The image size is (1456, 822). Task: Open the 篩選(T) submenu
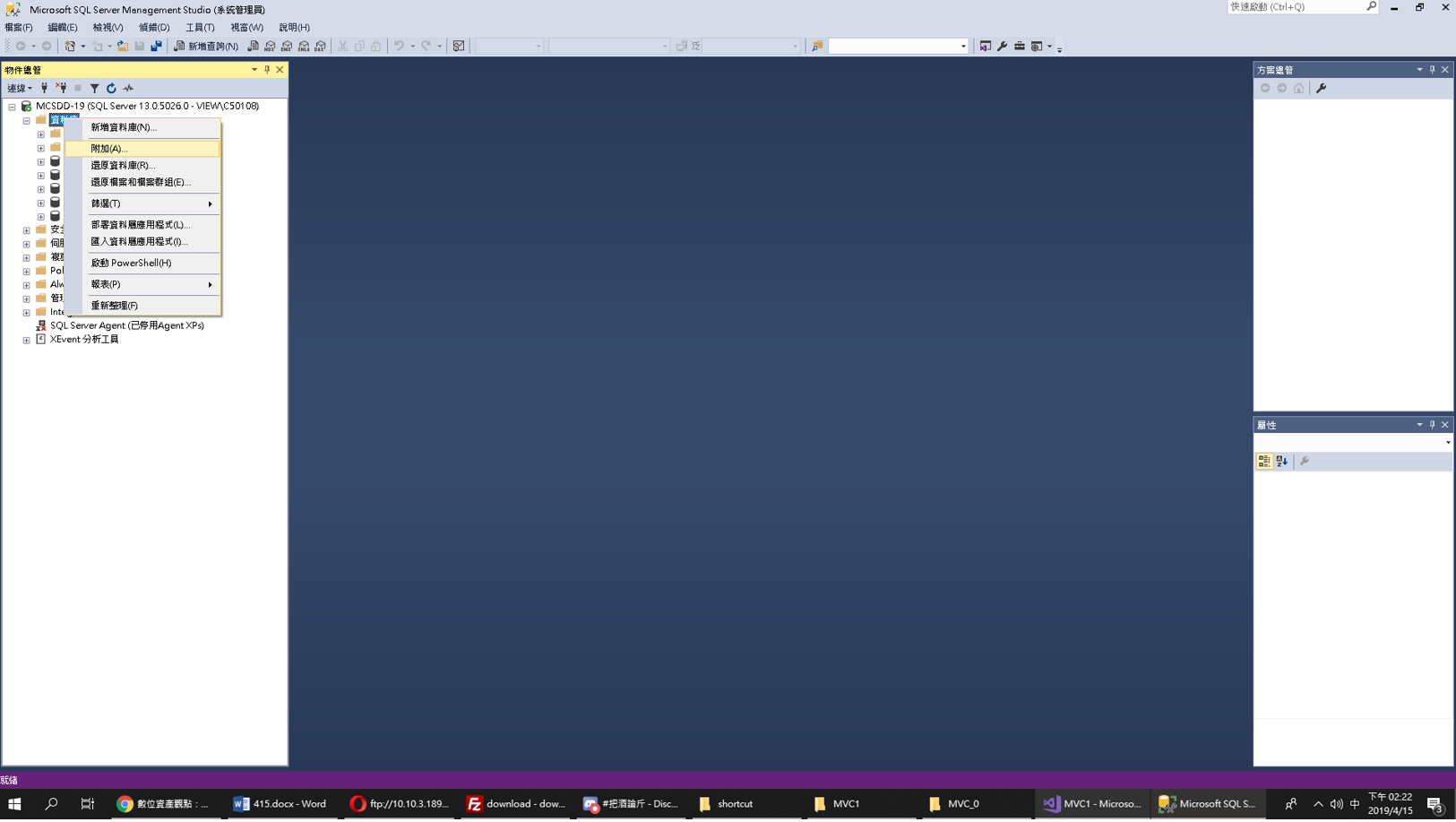tap(142, 203)
